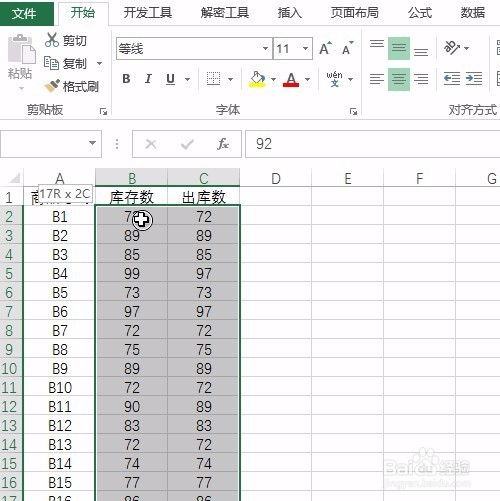Switch to the 数据 Data tab

(x=473, y=13)
